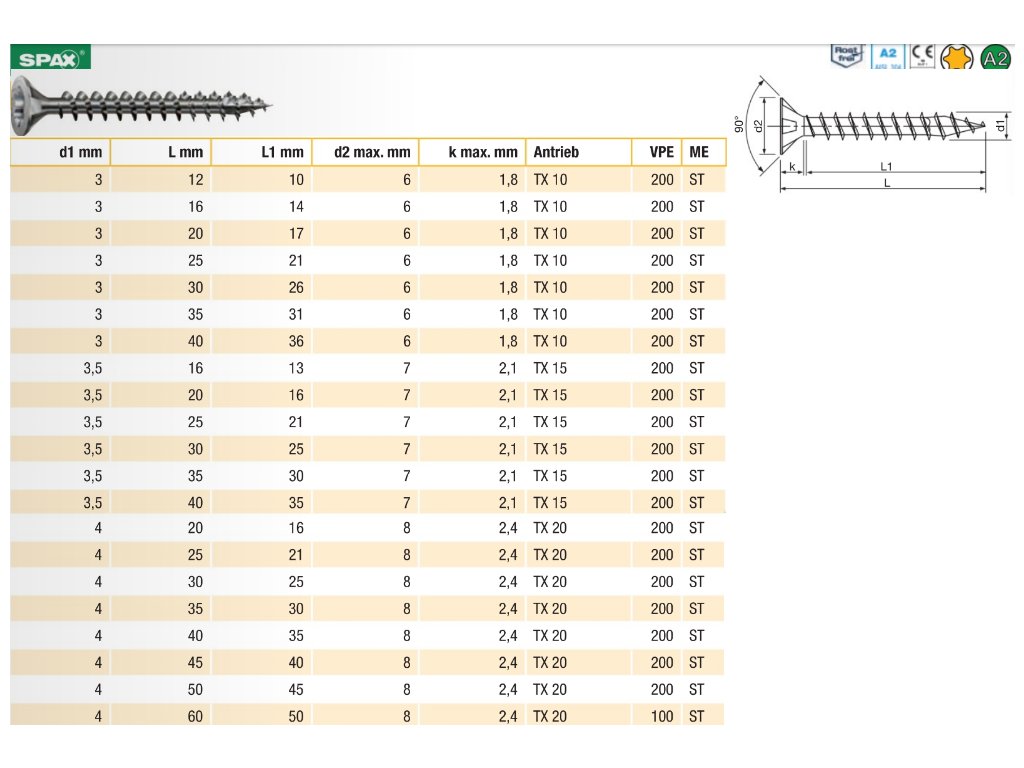
Task: Select the 'L1 mm' column header
Action: 262,152
